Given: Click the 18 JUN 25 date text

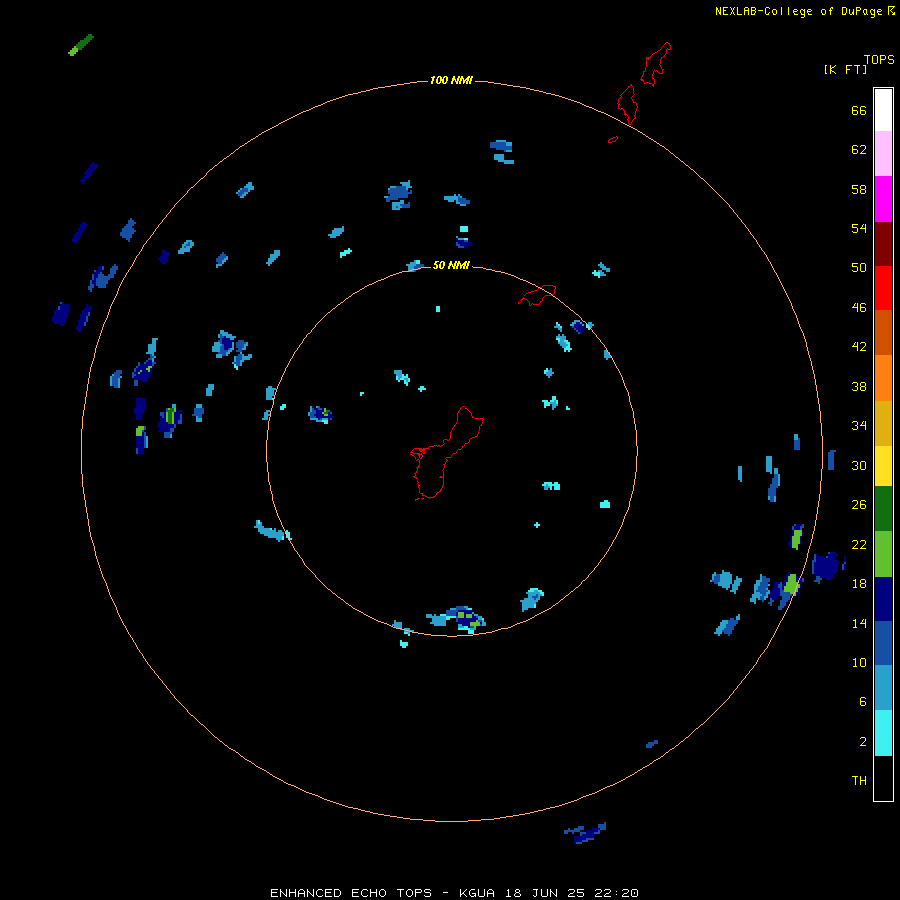Looking at the screenshot, I should 543,893.
